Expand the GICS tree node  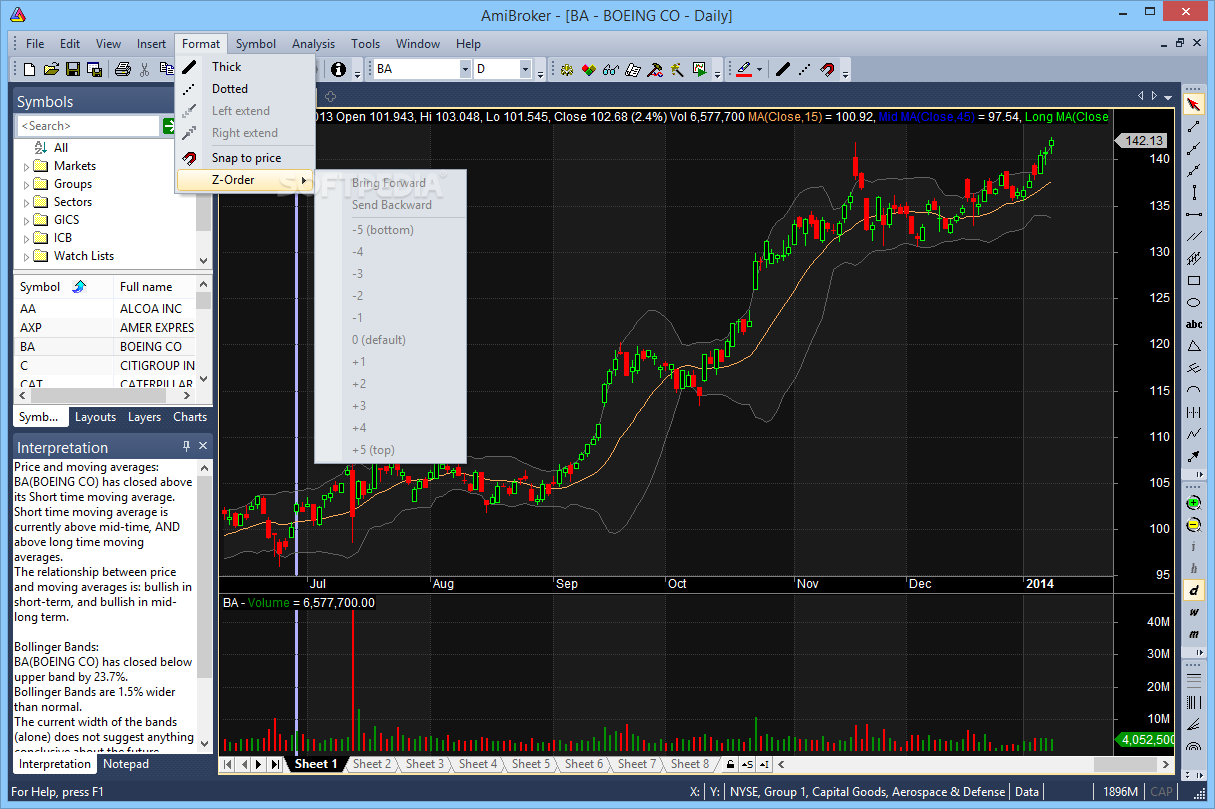pyautogui.click(x=27, y=220)
